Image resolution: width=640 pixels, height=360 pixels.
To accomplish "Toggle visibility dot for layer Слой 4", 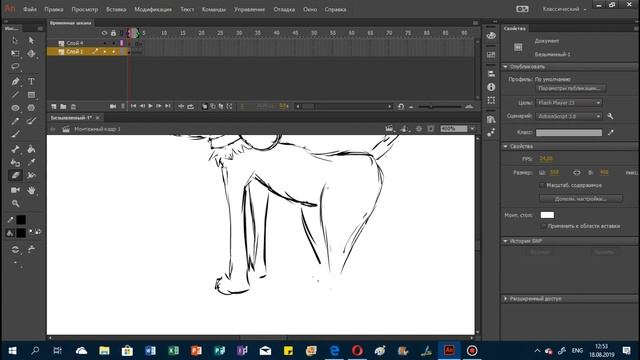I will pyautogui.click(x=104, y=43).
